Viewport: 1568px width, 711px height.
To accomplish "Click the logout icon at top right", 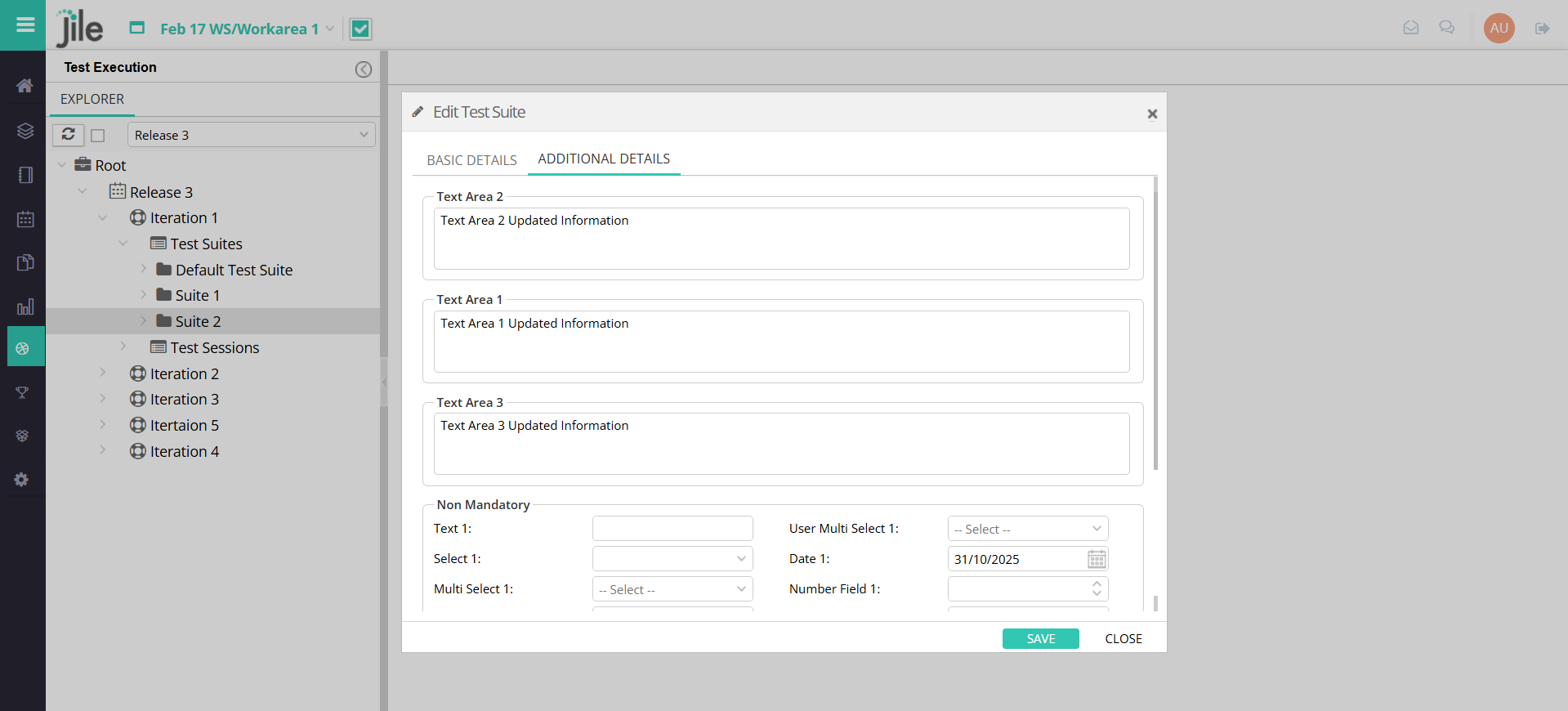I will [1542, 29].
